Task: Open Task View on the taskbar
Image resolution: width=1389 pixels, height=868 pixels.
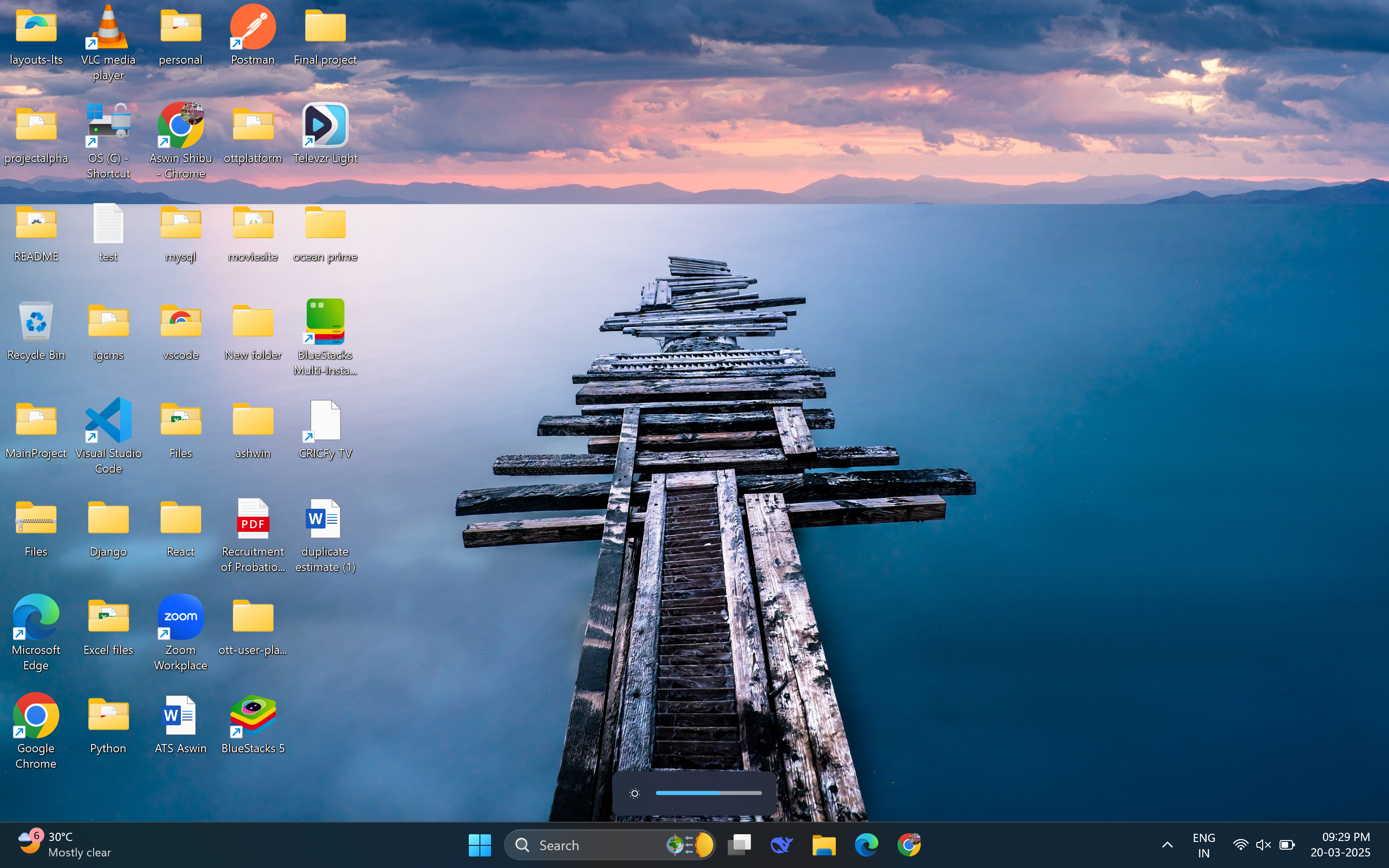Action: click(x=739, y=845)
